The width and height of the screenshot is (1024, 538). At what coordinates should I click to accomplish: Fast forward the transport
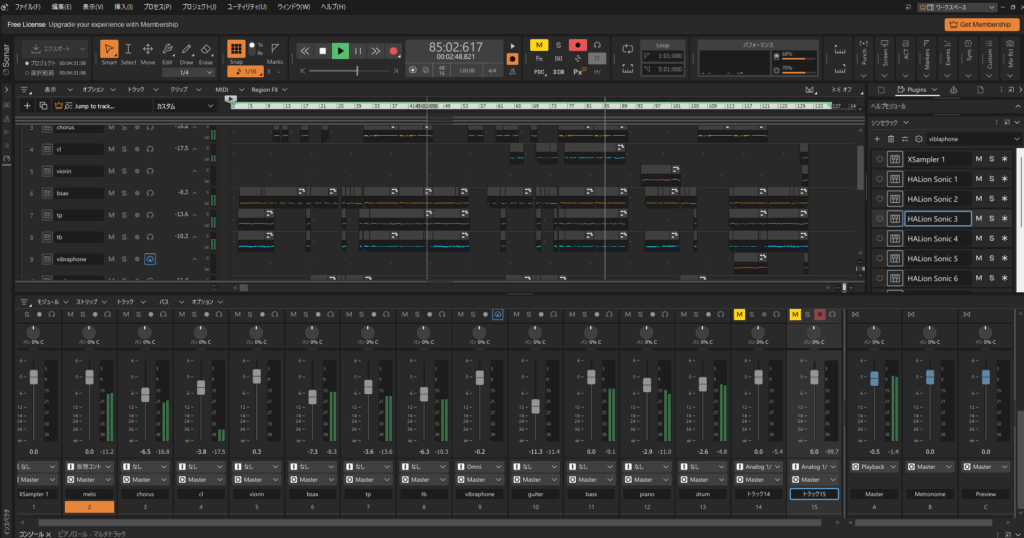click(x=376, y=51)
